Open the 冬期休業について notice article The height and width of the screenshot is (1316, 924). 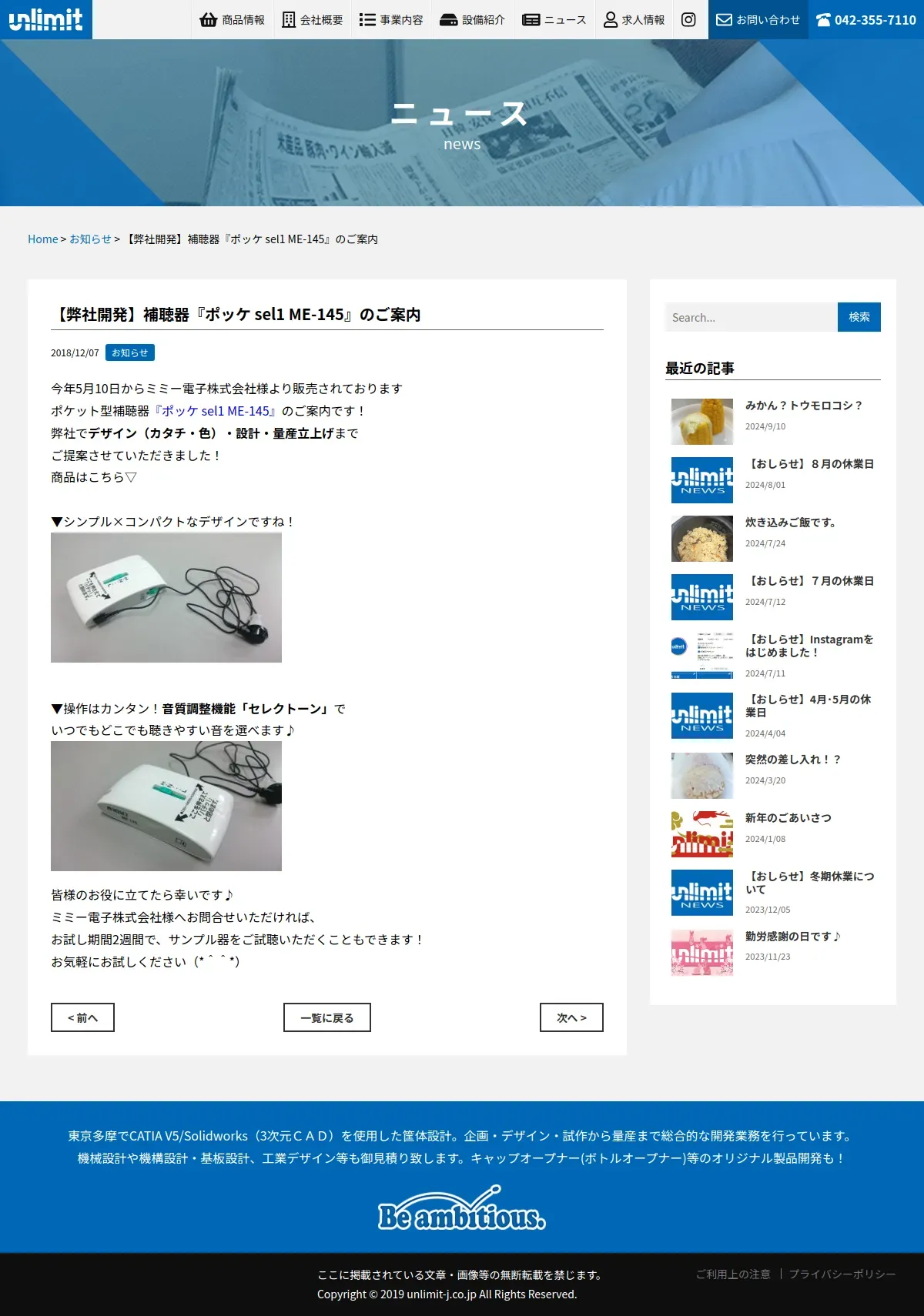click(810, 883)
